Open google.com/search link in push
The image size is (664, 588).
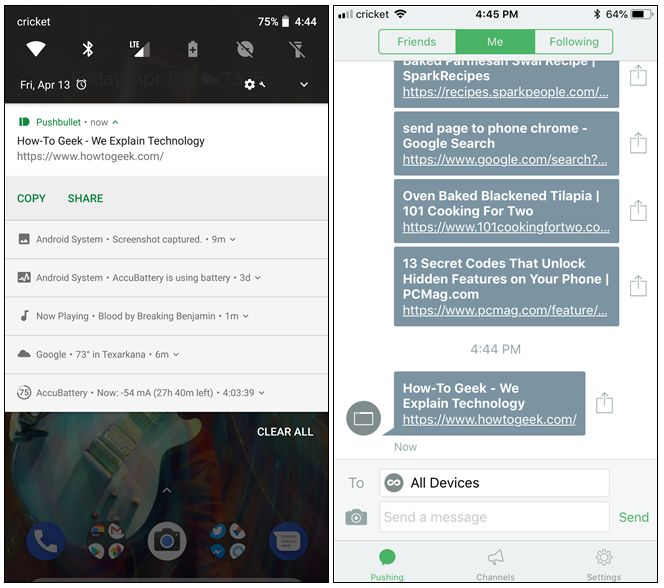pos(505,160)
